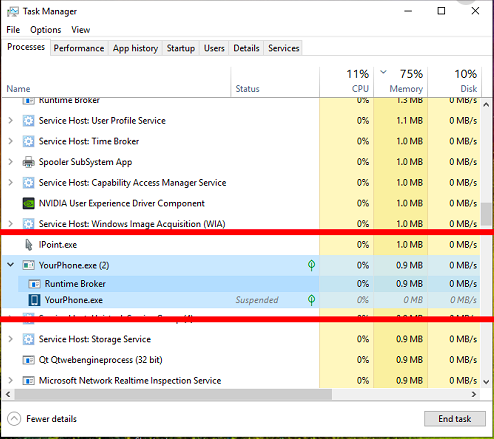494x439 pixels.
Task: Select the Spooler SubSystem App name text
Action: click(x=85, y=162)
